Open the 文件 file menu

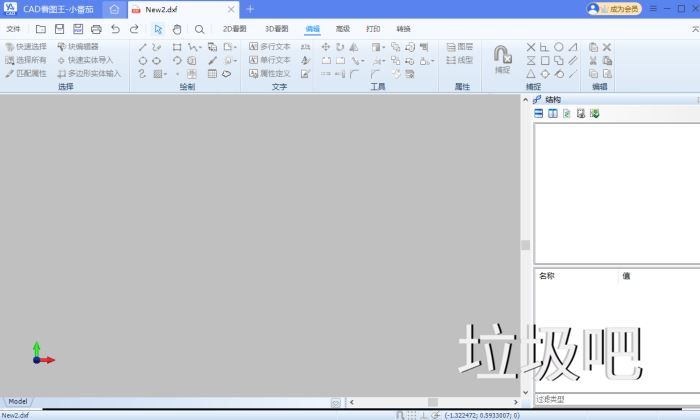tap(13, 29)
